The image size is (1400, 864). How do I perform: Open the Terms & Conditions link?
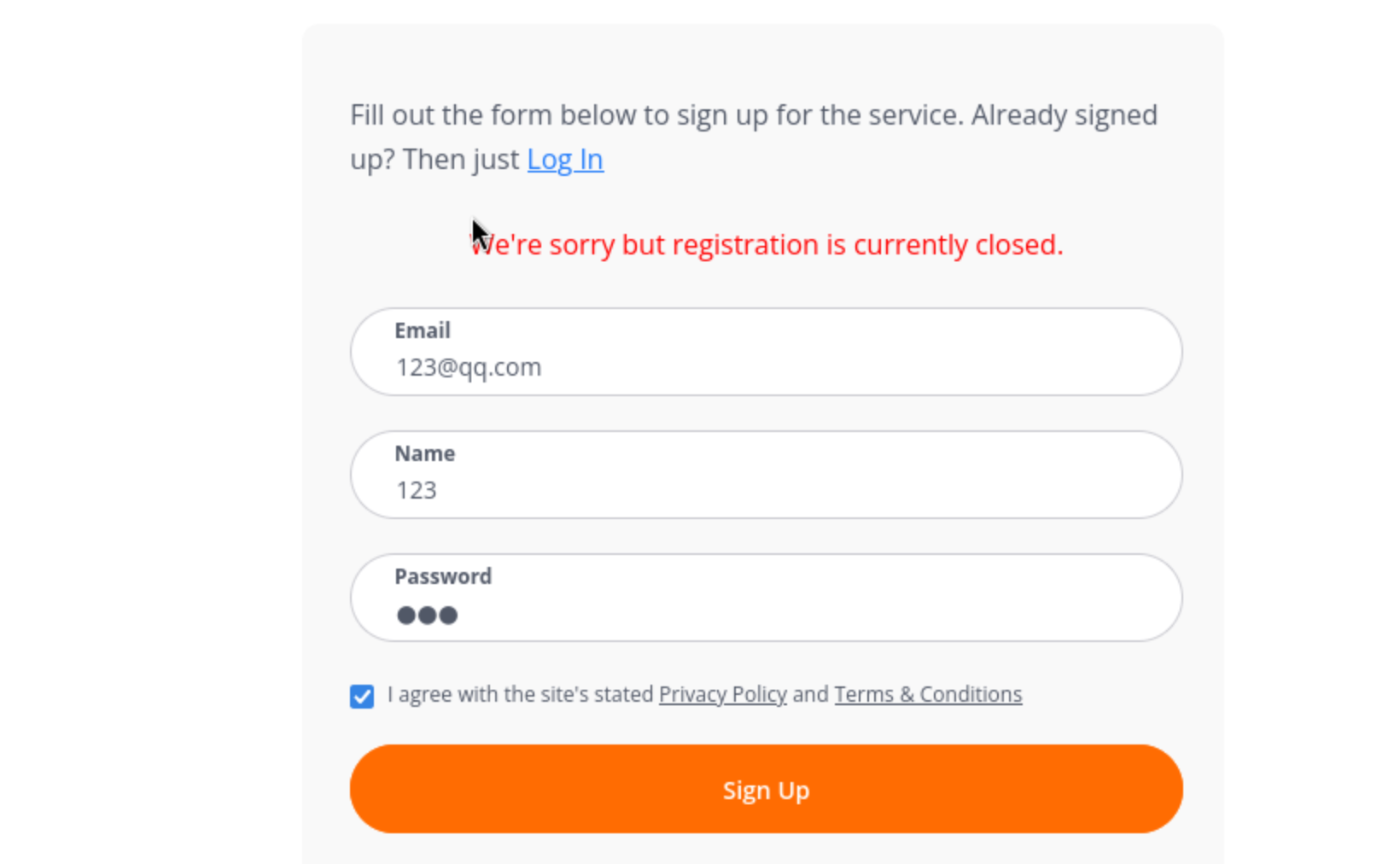click(x=928, y=694)
